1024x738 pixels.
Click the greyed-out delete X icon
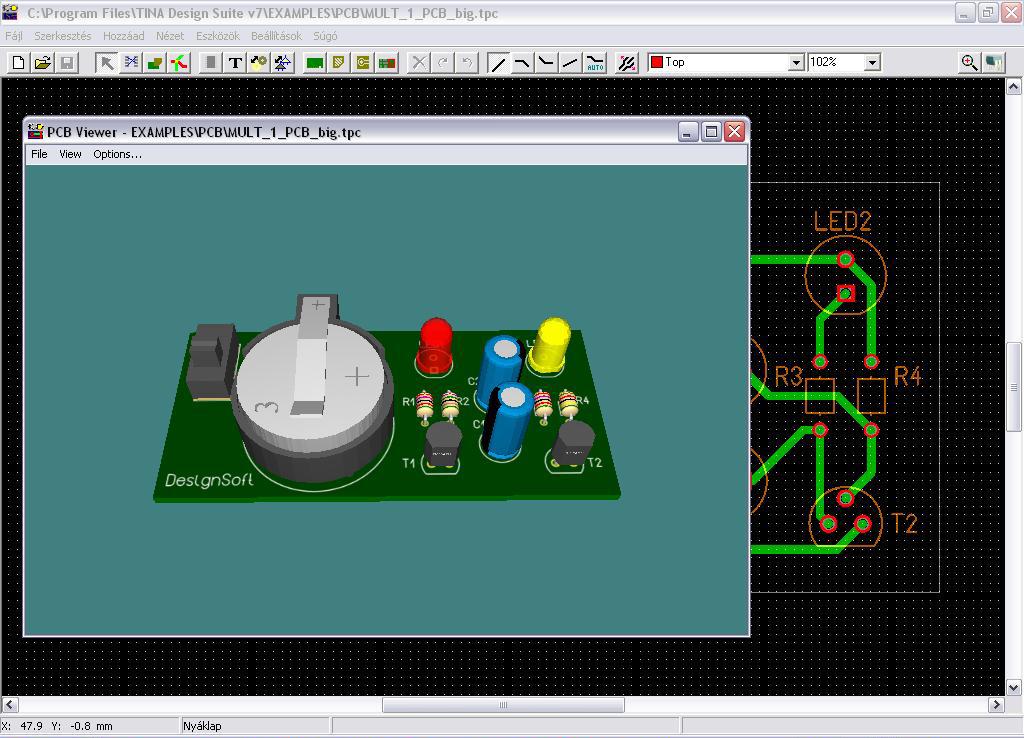[x=419, y=63]
